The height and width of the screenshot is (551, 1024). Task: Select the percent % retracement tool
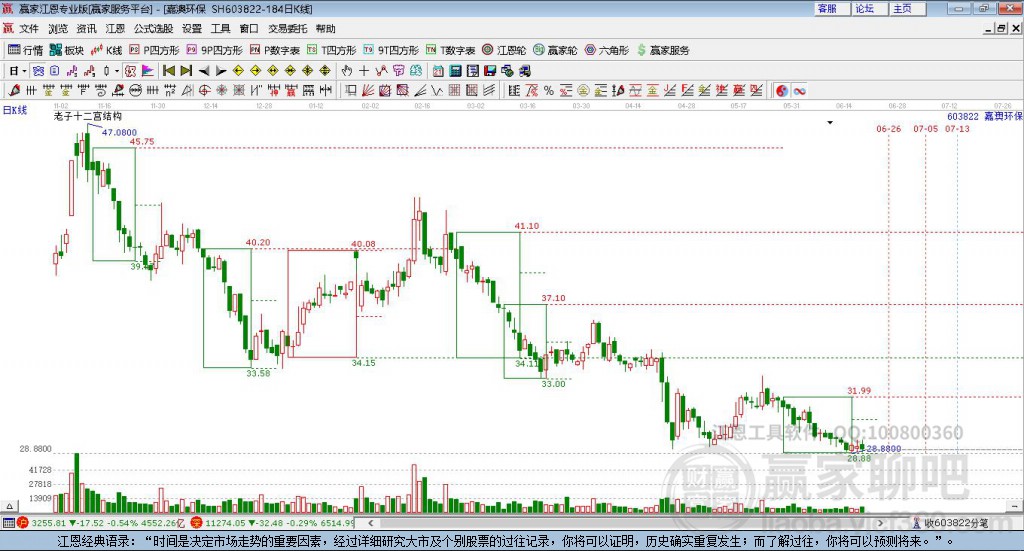click(x=548, y=90)
